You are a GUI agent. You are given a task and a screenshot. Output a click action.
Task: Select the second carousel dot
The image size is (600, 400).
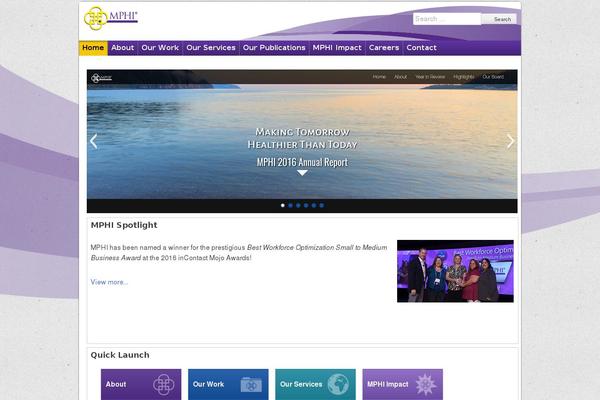[290, 206]
